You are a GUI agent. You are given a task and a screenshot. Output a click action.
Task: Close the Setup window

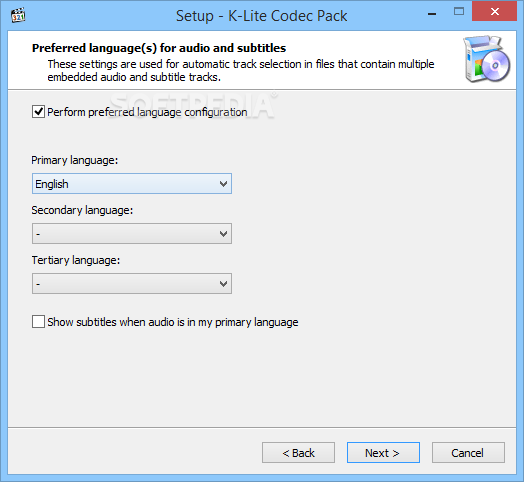click(495, 12)
